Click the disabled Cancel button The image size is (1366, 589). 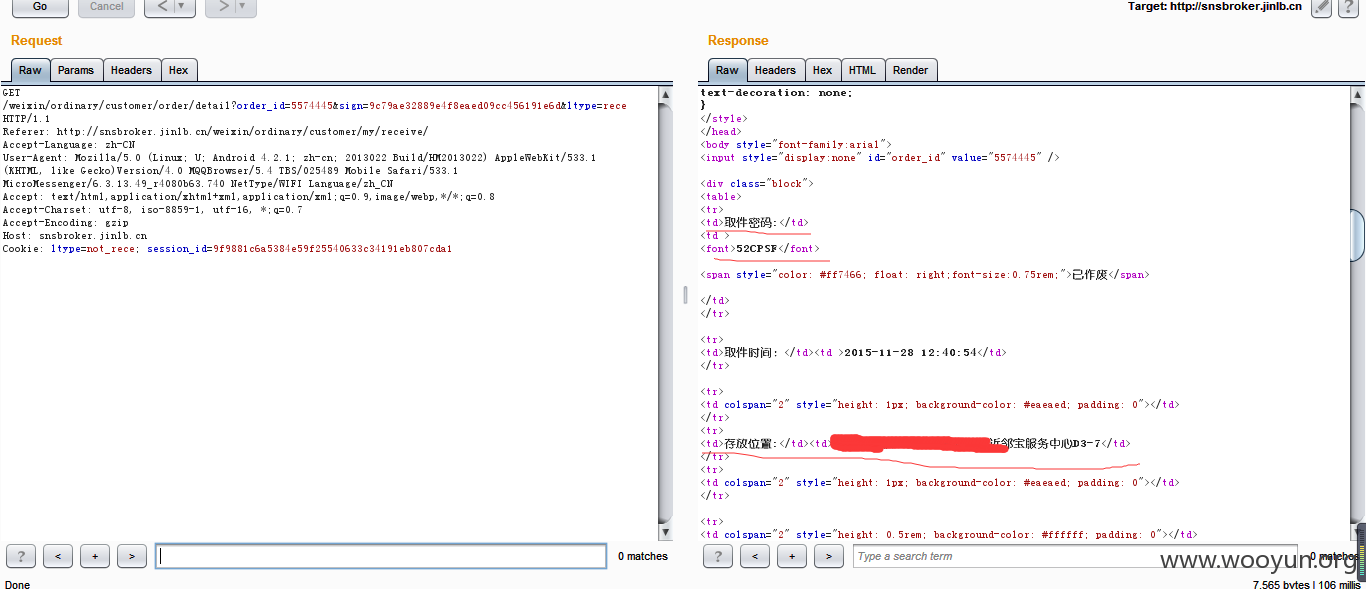pyautogui.click(x=107, y=7)
